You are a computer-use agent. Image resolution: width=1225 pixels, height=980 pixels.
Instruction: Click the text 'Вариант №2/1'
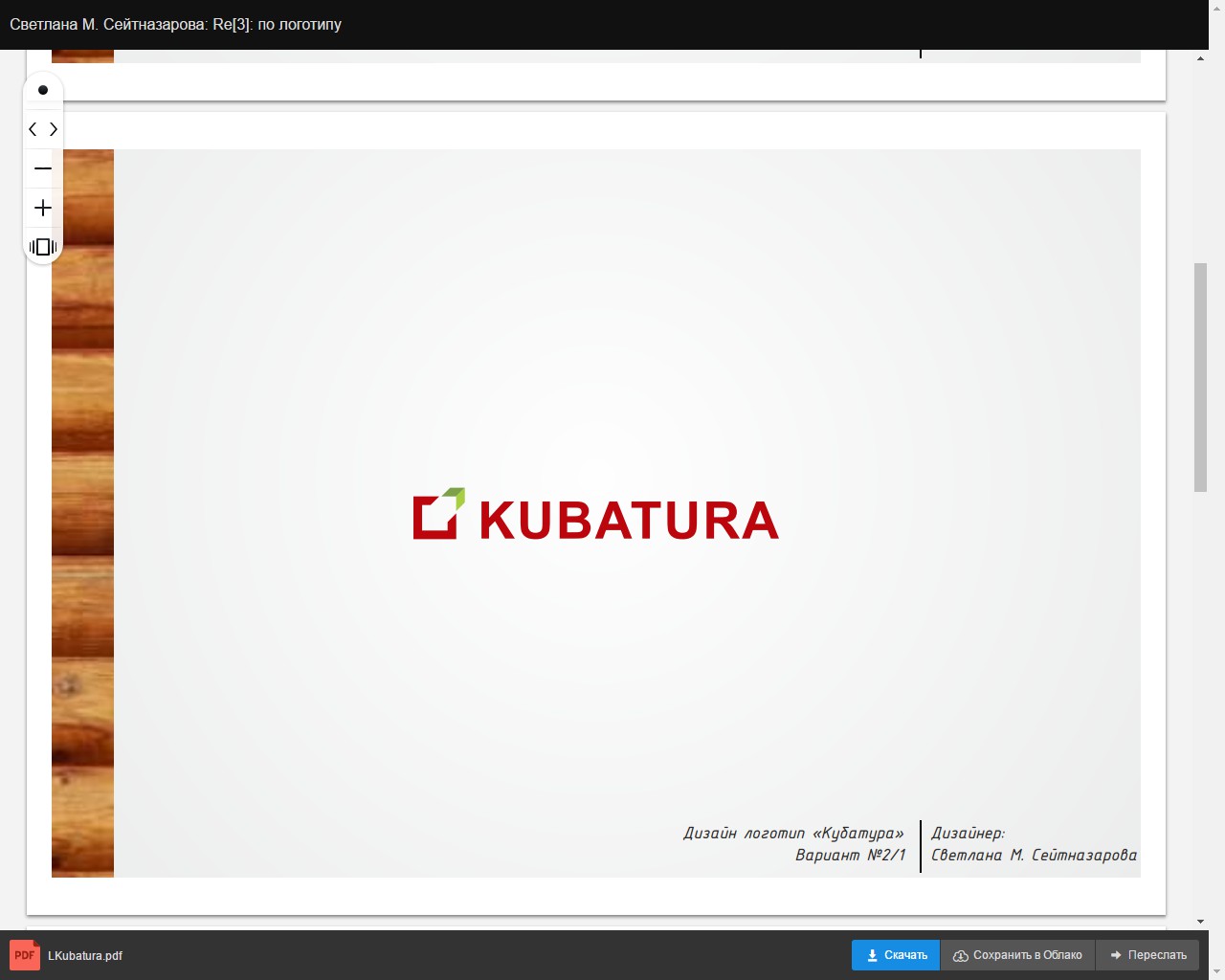coord(850,855)
